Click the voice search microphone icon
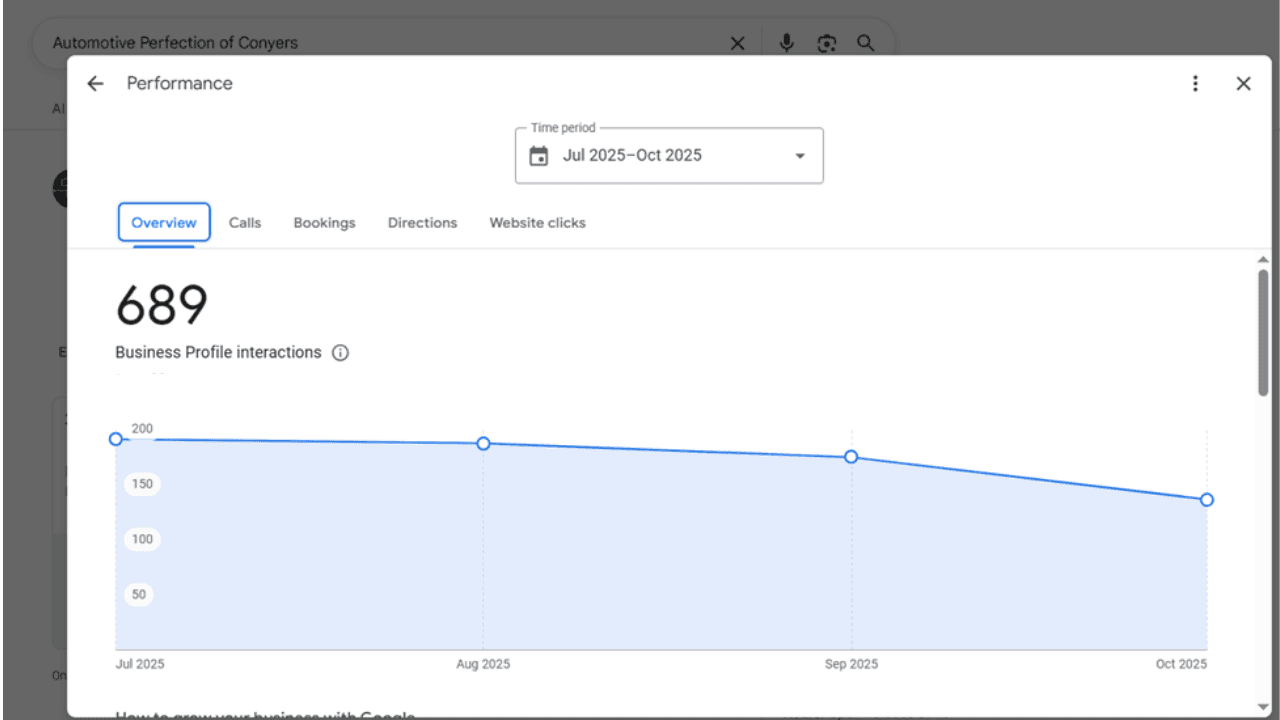This screenshot has width=1280, height=720. click(787, 43)
